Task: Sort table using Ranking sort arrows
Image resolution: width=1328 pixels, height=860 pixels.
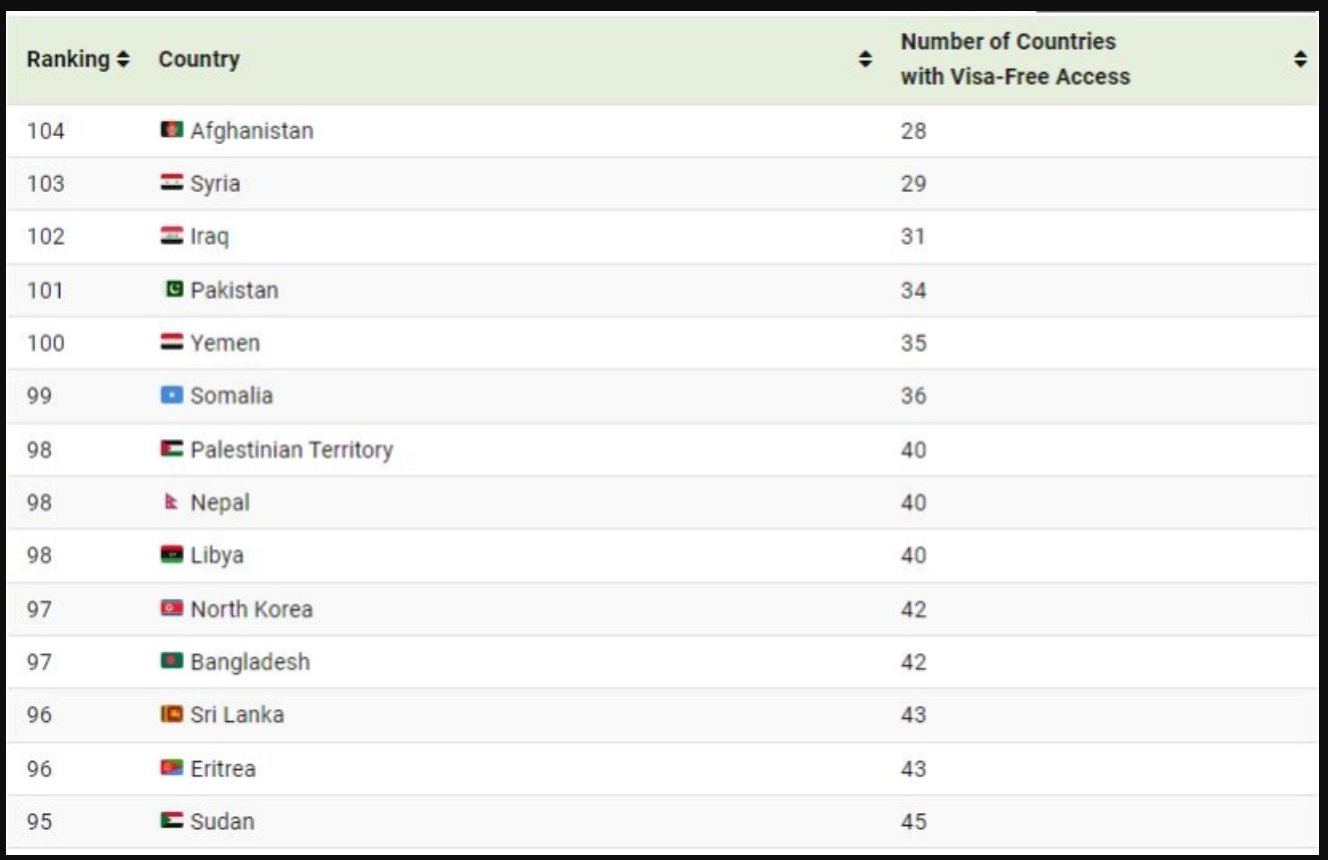Action: [x=122, y=59]
